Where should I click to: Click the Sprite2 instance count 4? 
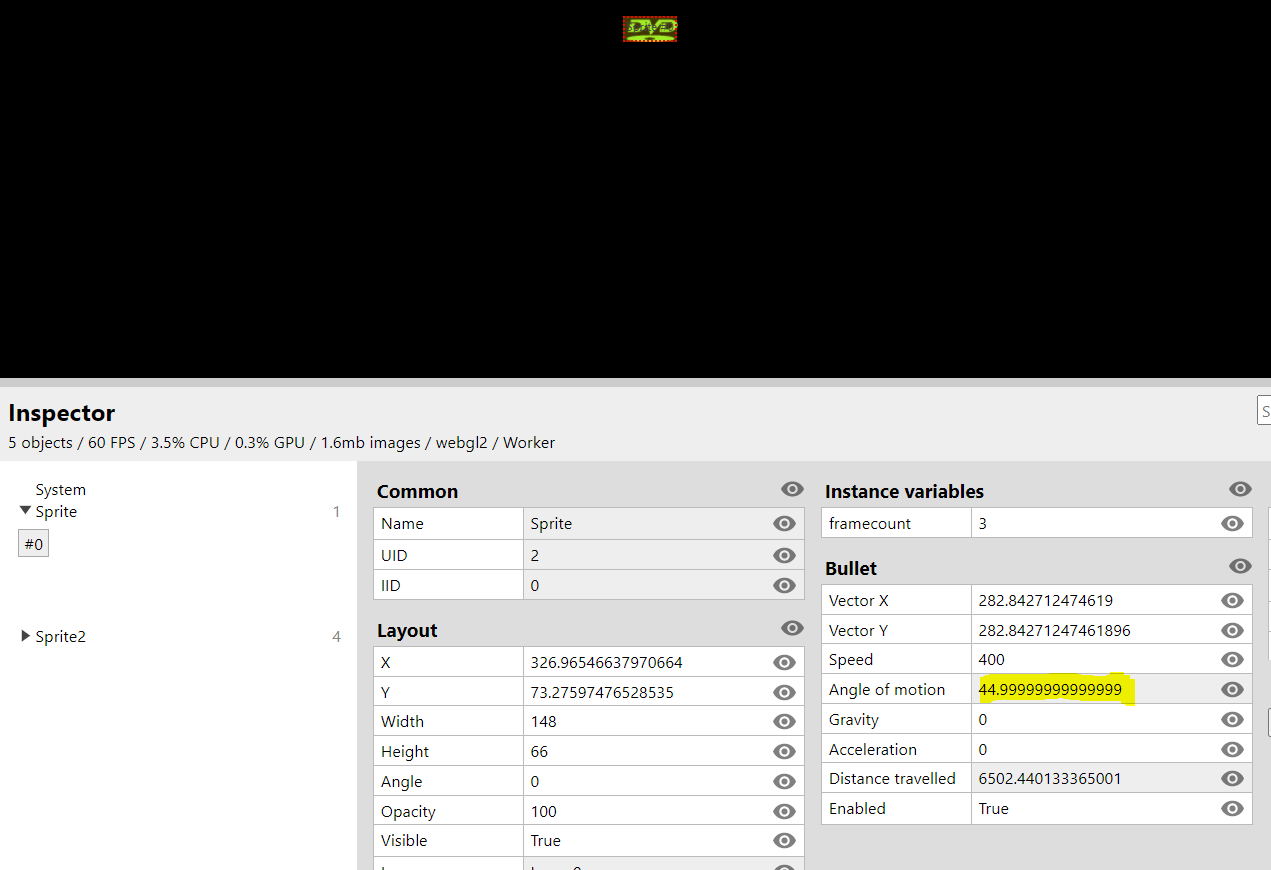(x=336, y=636)
